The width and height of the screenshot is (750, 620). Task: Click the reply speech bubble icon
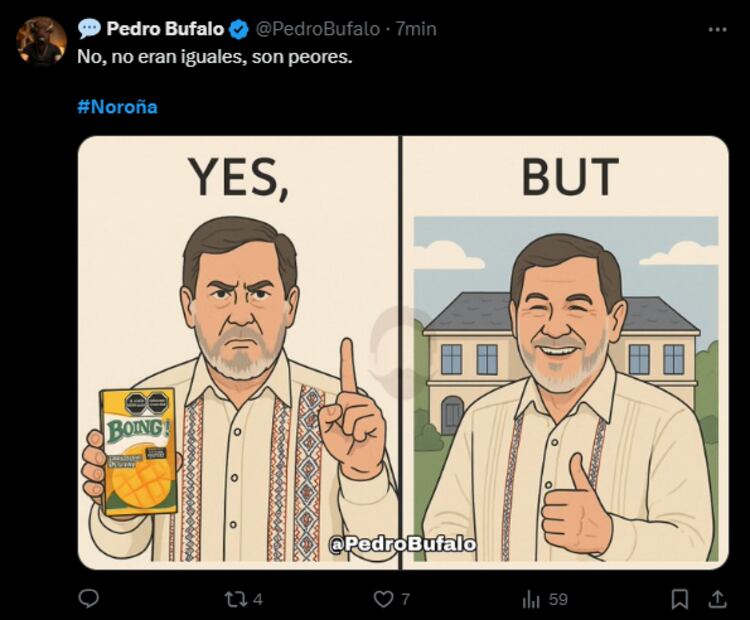tap(89, 598)
